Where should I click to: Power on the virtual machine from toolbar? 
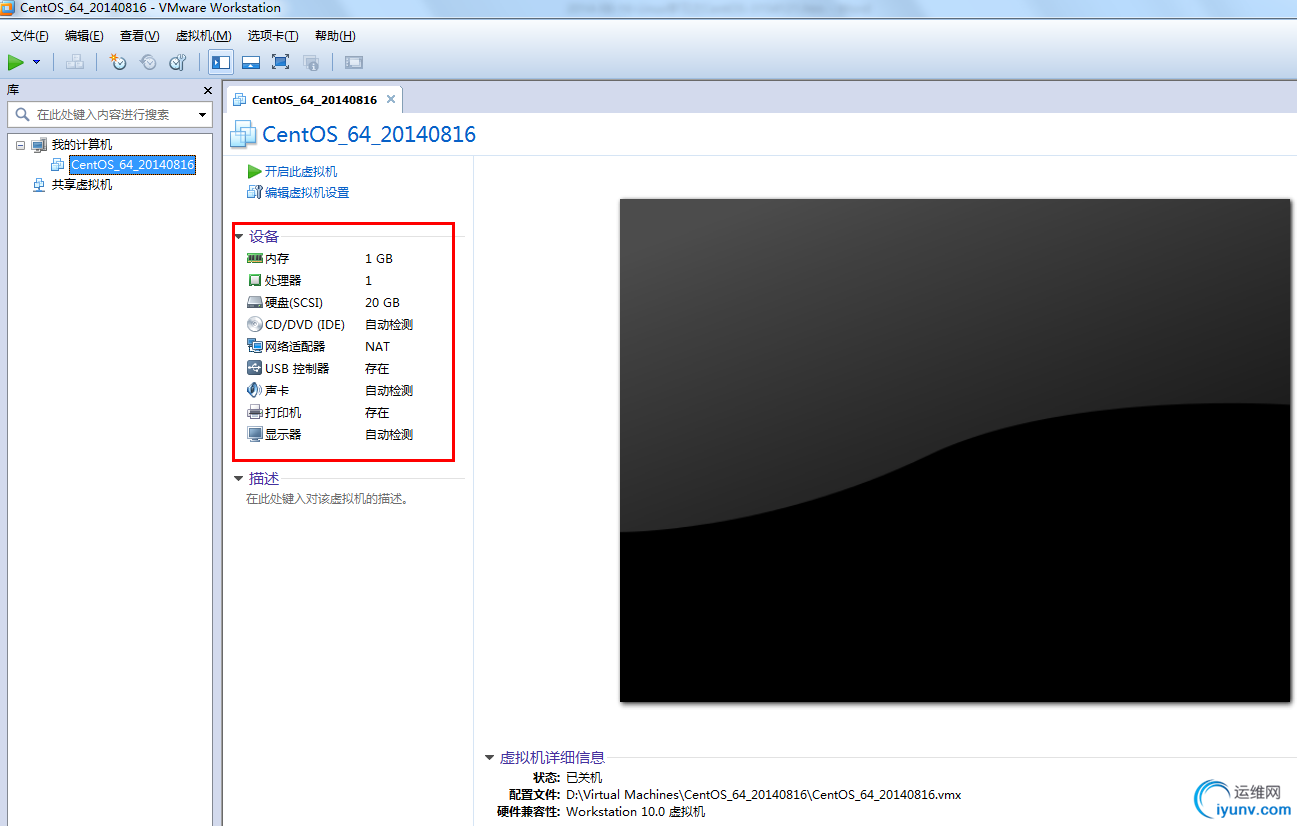14,62
